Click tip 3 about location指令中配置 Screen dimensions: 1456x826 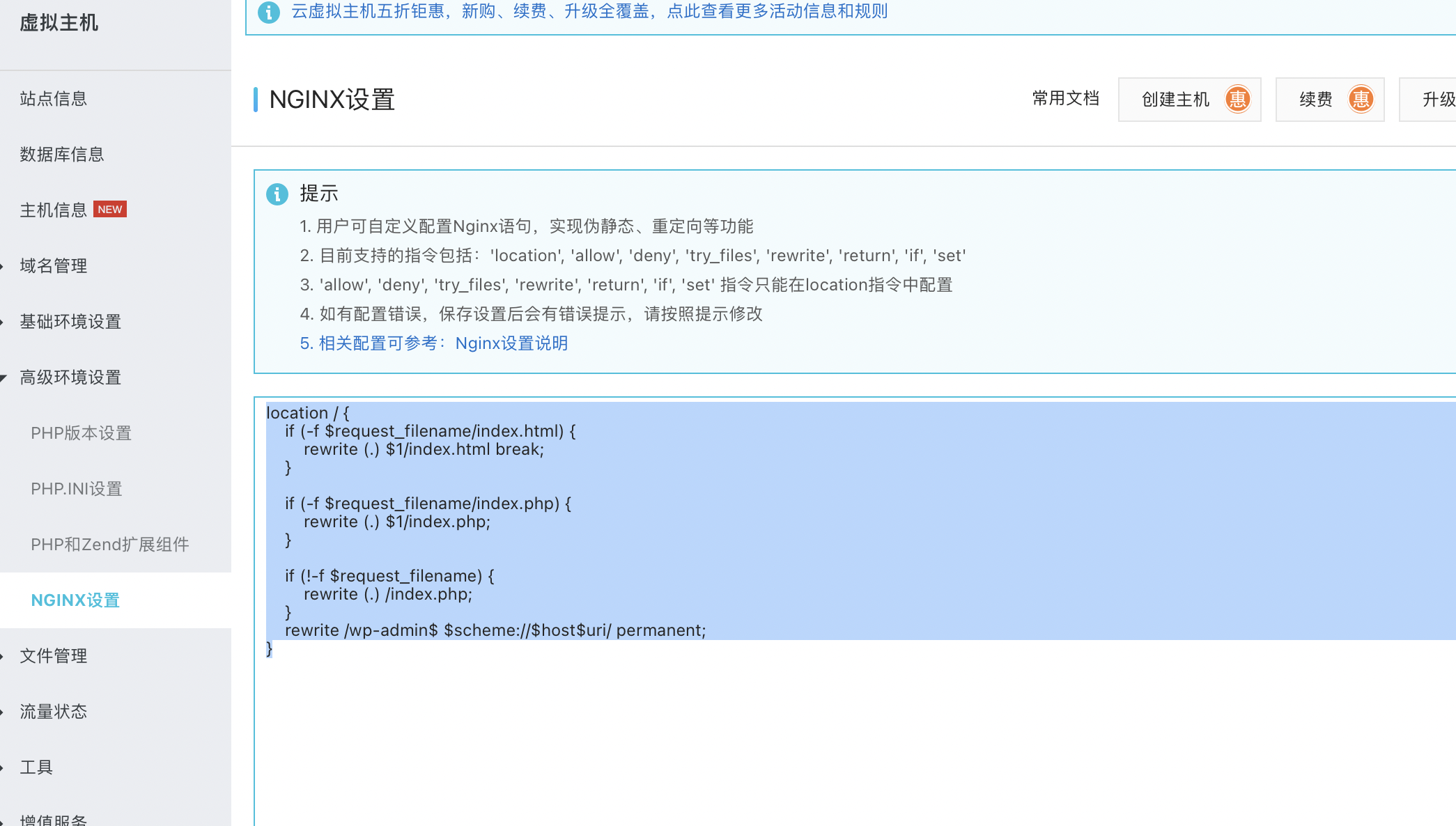coord(626,285)
